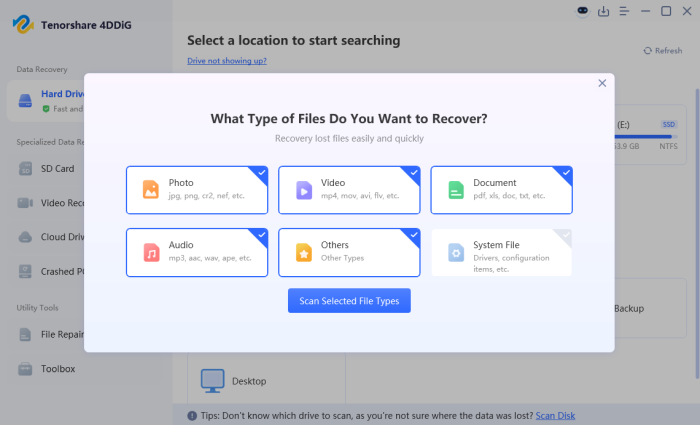The width and height of the screenshot is (700, 425).
Task: Open Toolbox in the sidebar
Action: [57, 369]
